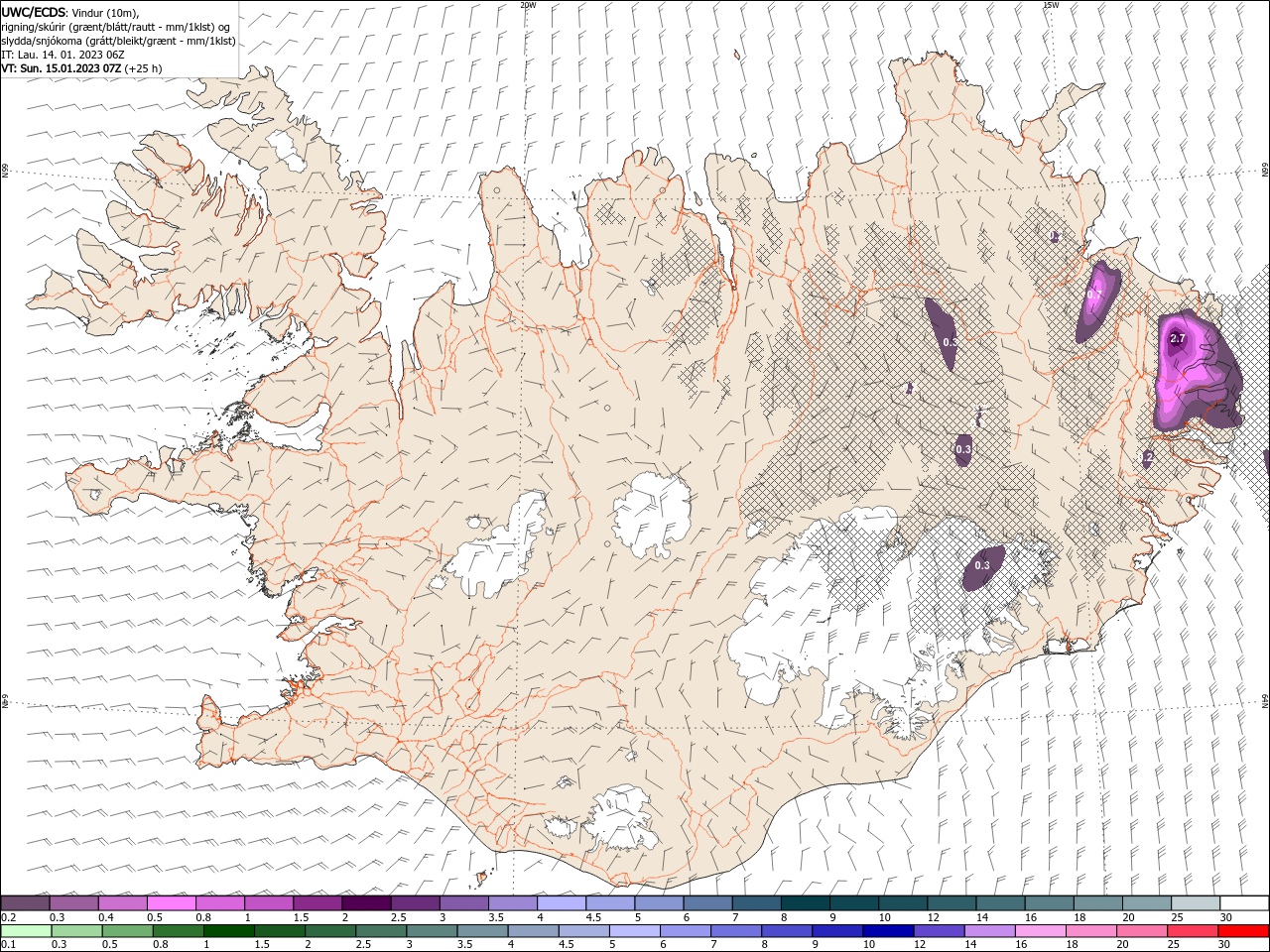The height and width of the screenshot is (952, 1270).
Task: Select rain legend swatch between 18 and 20
Action: coord(1089,931)
